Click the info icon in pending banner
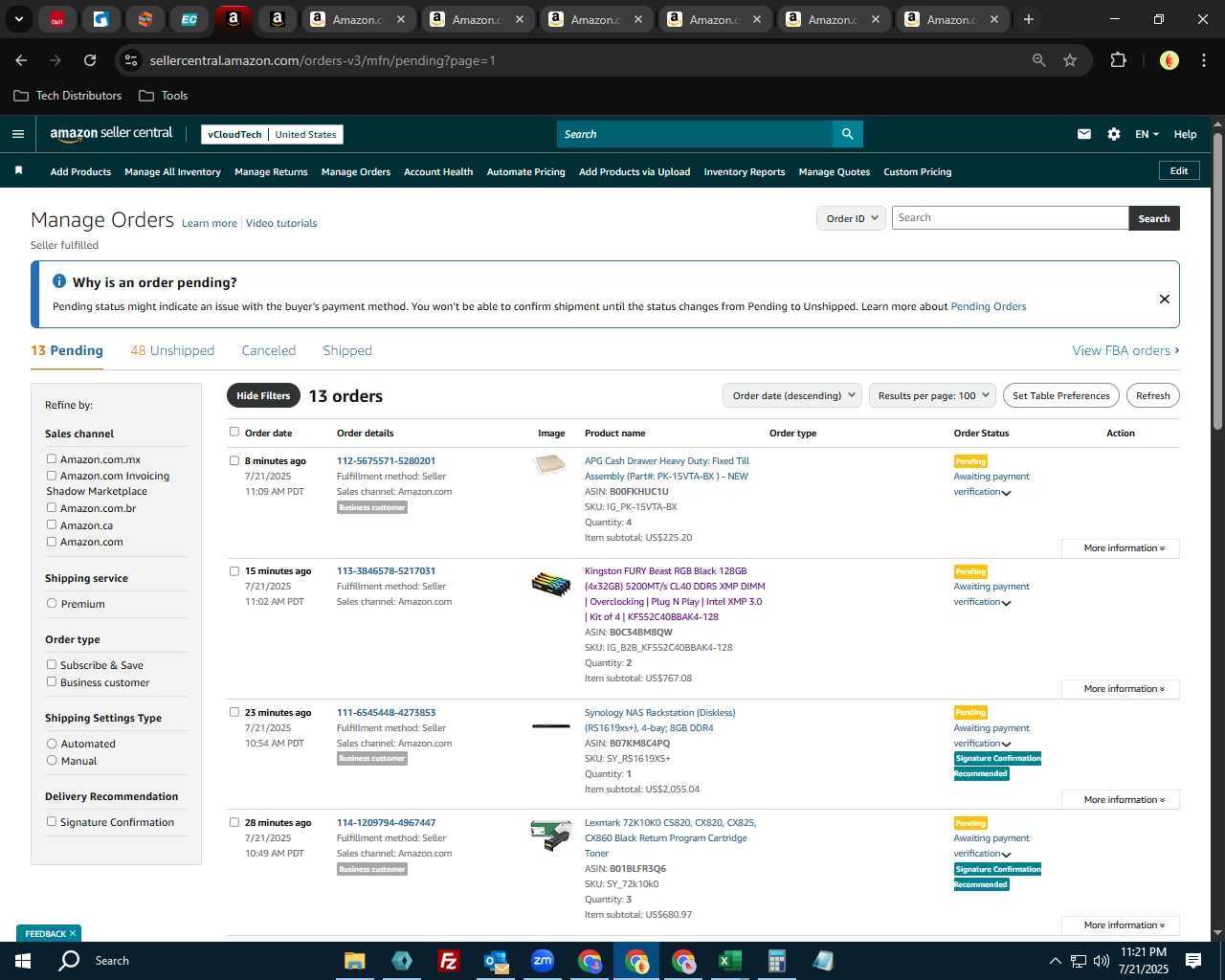Screen dimensions: 1225x980 point(59,281)
